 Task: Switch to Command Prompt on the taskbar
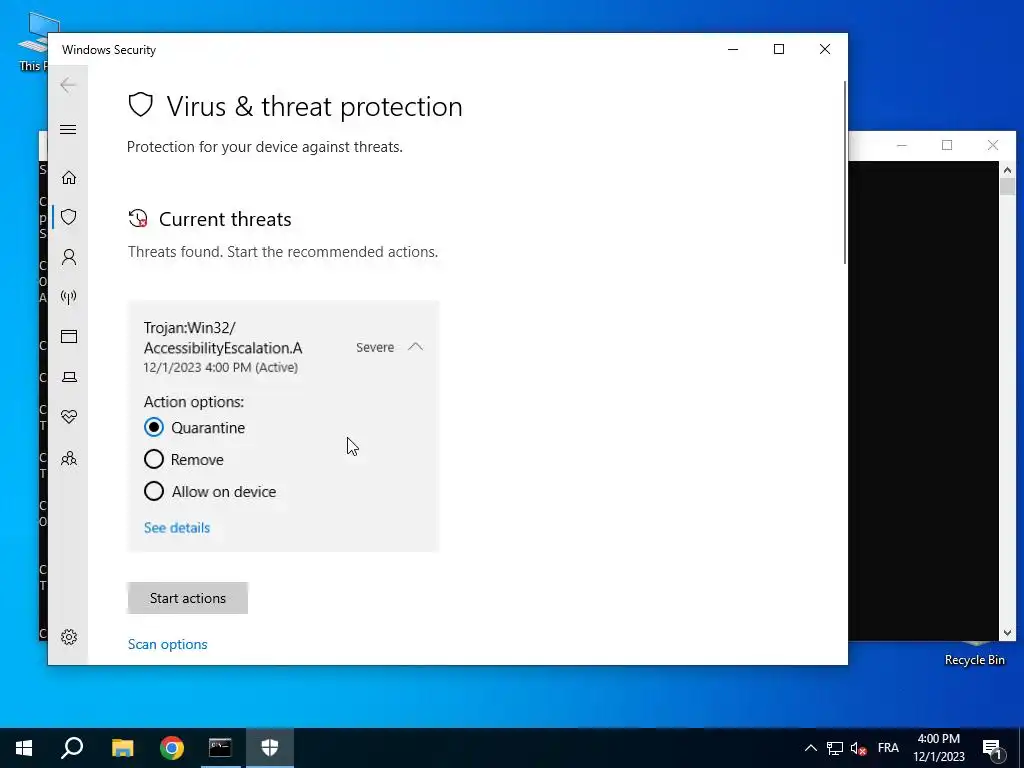tap(220, 748)
